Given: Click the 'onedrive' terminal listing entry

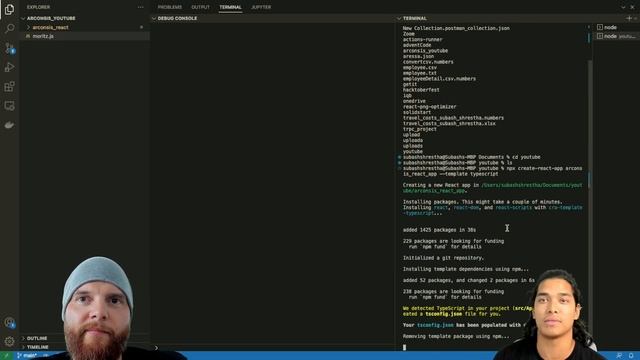Looking at the screenshot, I should pyautogui.click(x=414, y=101).
